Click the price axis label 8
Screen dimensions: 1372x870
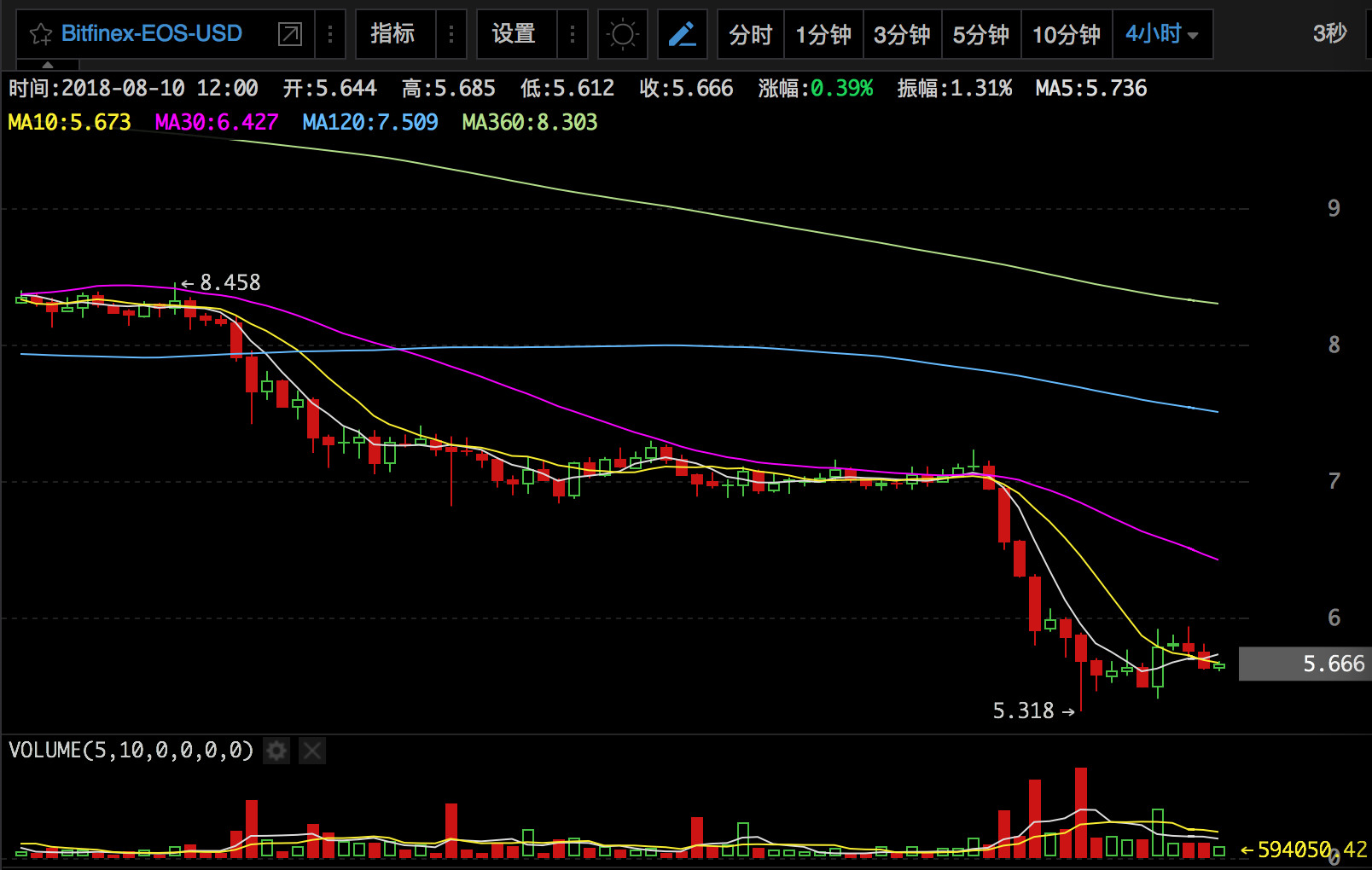coord(1334,345)
